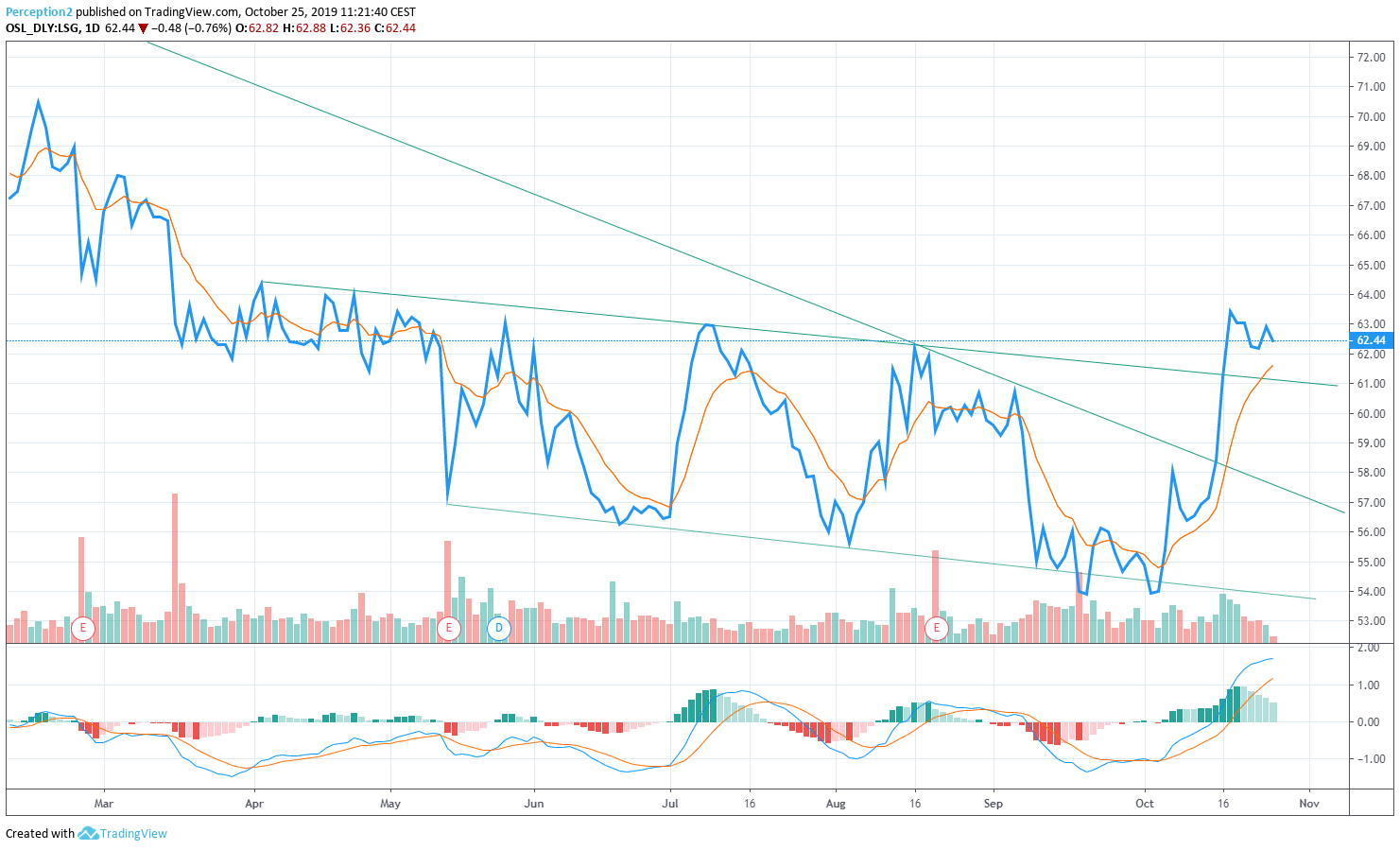This screenshot has height=850, width=1400.
Task: Click the 0.00 MACD axis label
Action: coord(1368,722)
